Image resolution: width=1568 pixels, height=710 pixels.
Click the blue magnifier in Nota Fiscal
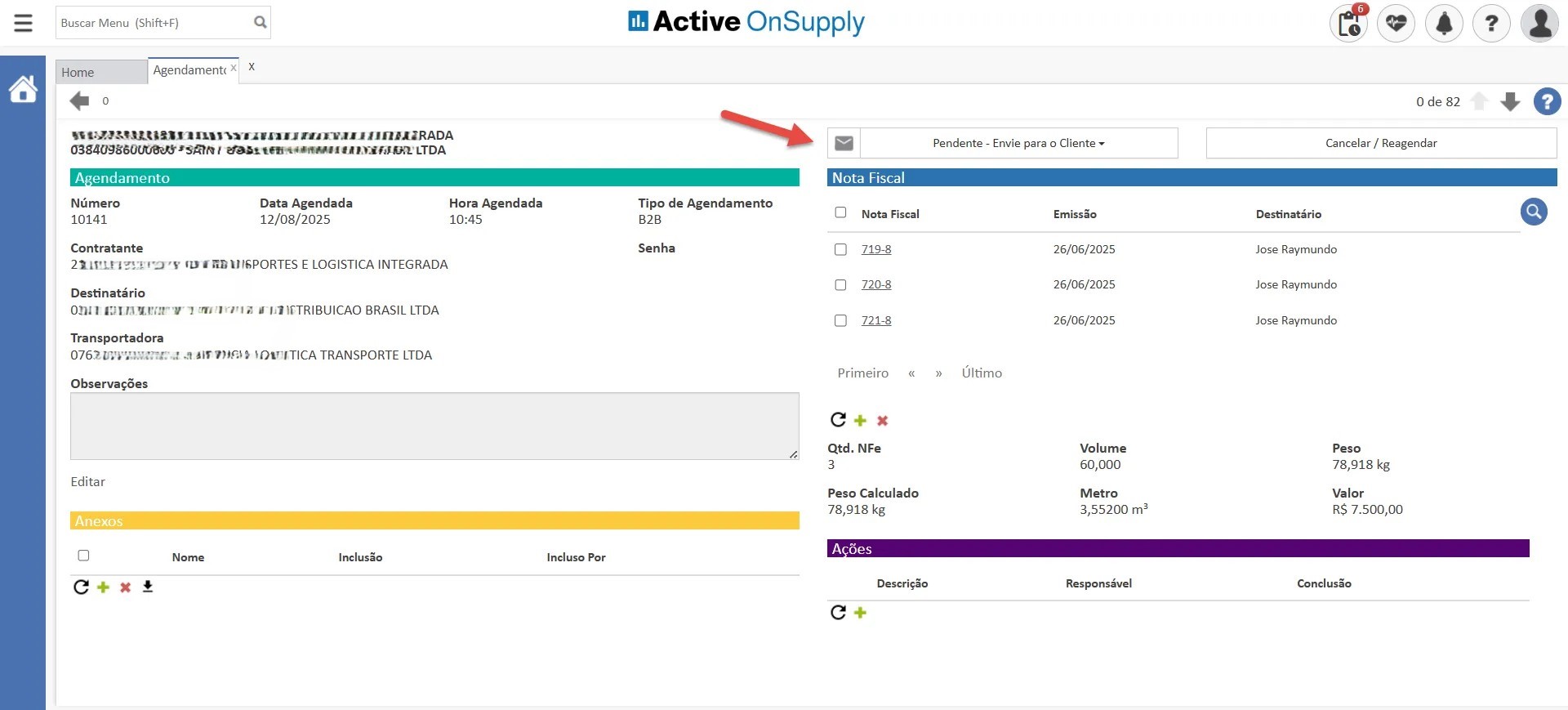click(x=1533, y=212)
